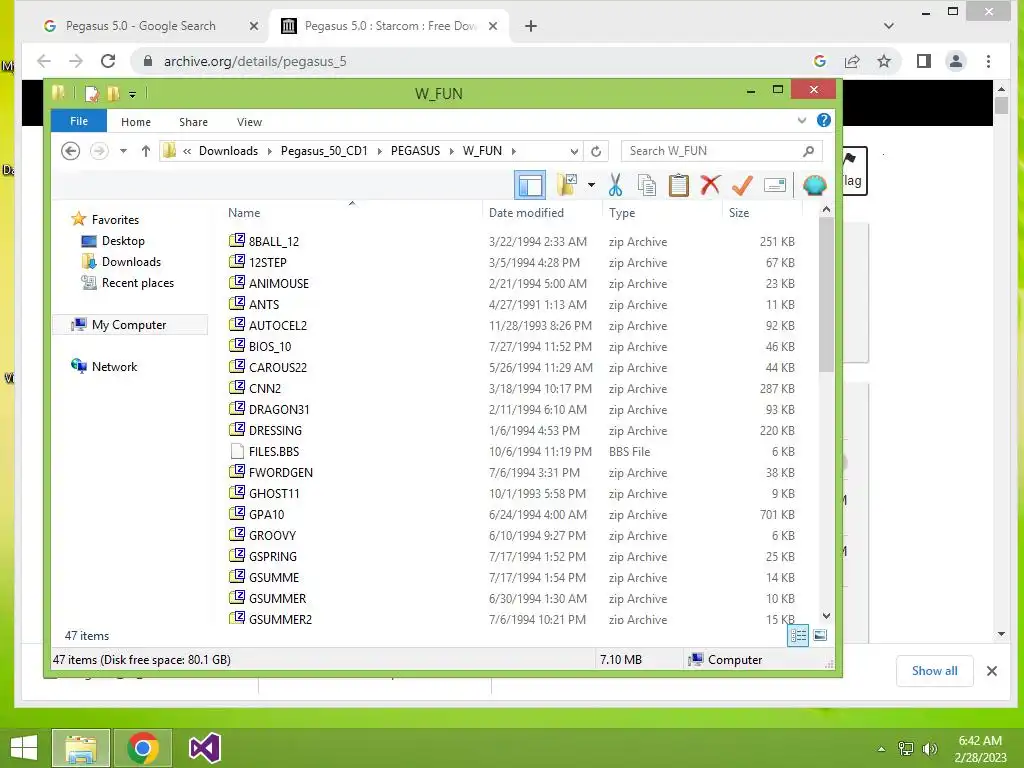The height and width of the screenshot is (768, 1024).
Task: Switch to the Share ribbon tab
Action: point(193,122)
